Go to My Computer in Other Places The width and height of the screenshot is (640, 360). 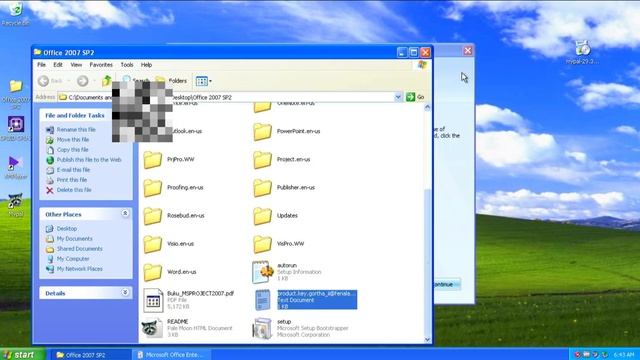pyautogui.click(x=68, y=259)
